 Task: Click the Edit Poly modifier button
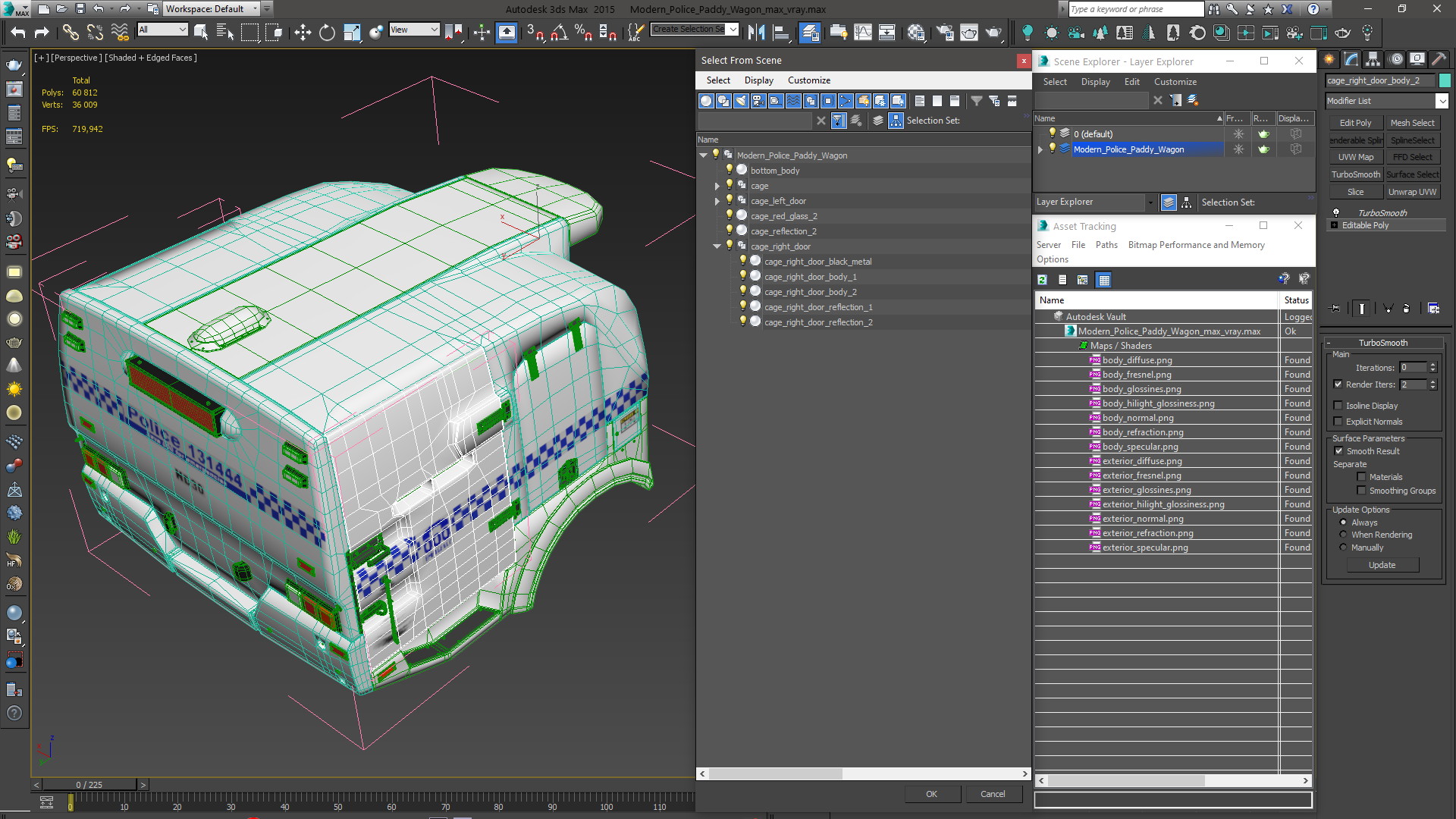[1355, 123]
